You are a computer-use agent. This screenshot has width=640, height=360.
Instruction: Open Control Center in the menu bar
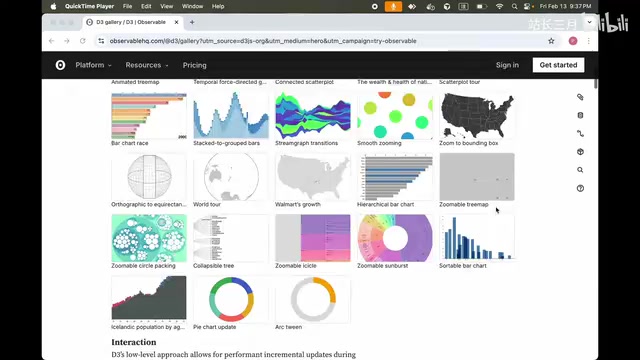pyautogui.click(x=528, y=6)
